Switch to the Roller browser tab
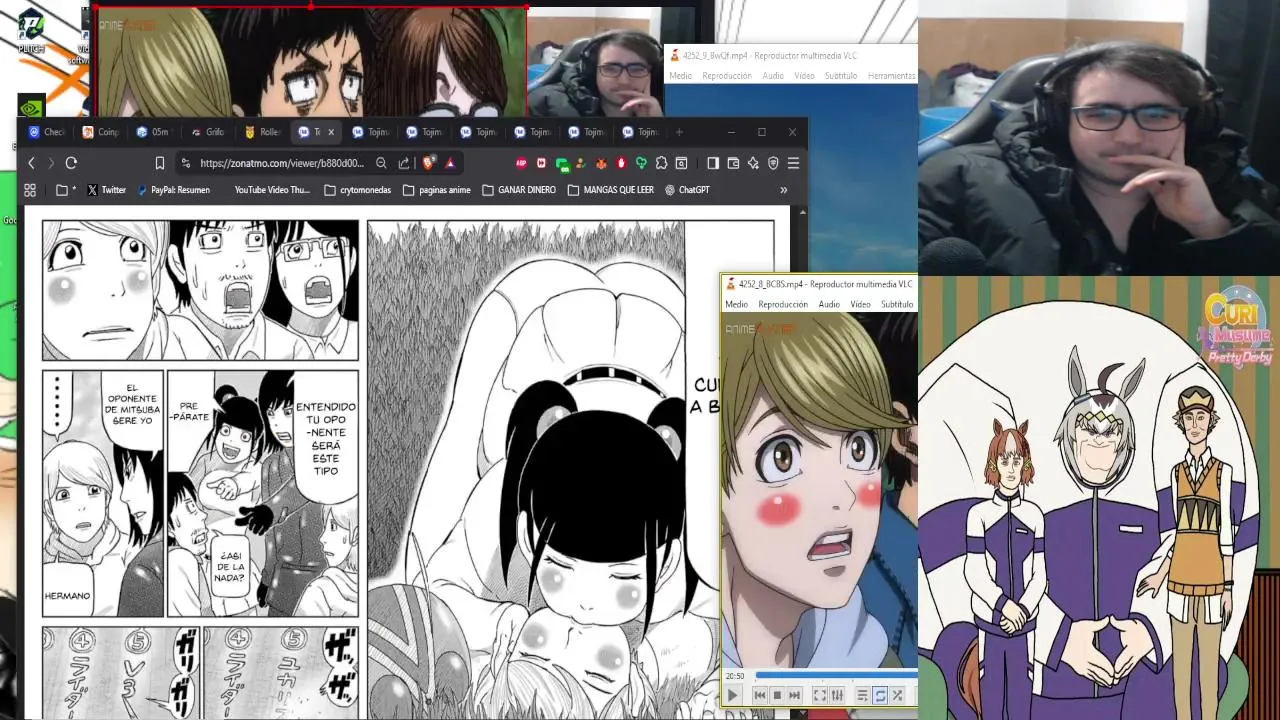1280x720 pixels. 263,132
